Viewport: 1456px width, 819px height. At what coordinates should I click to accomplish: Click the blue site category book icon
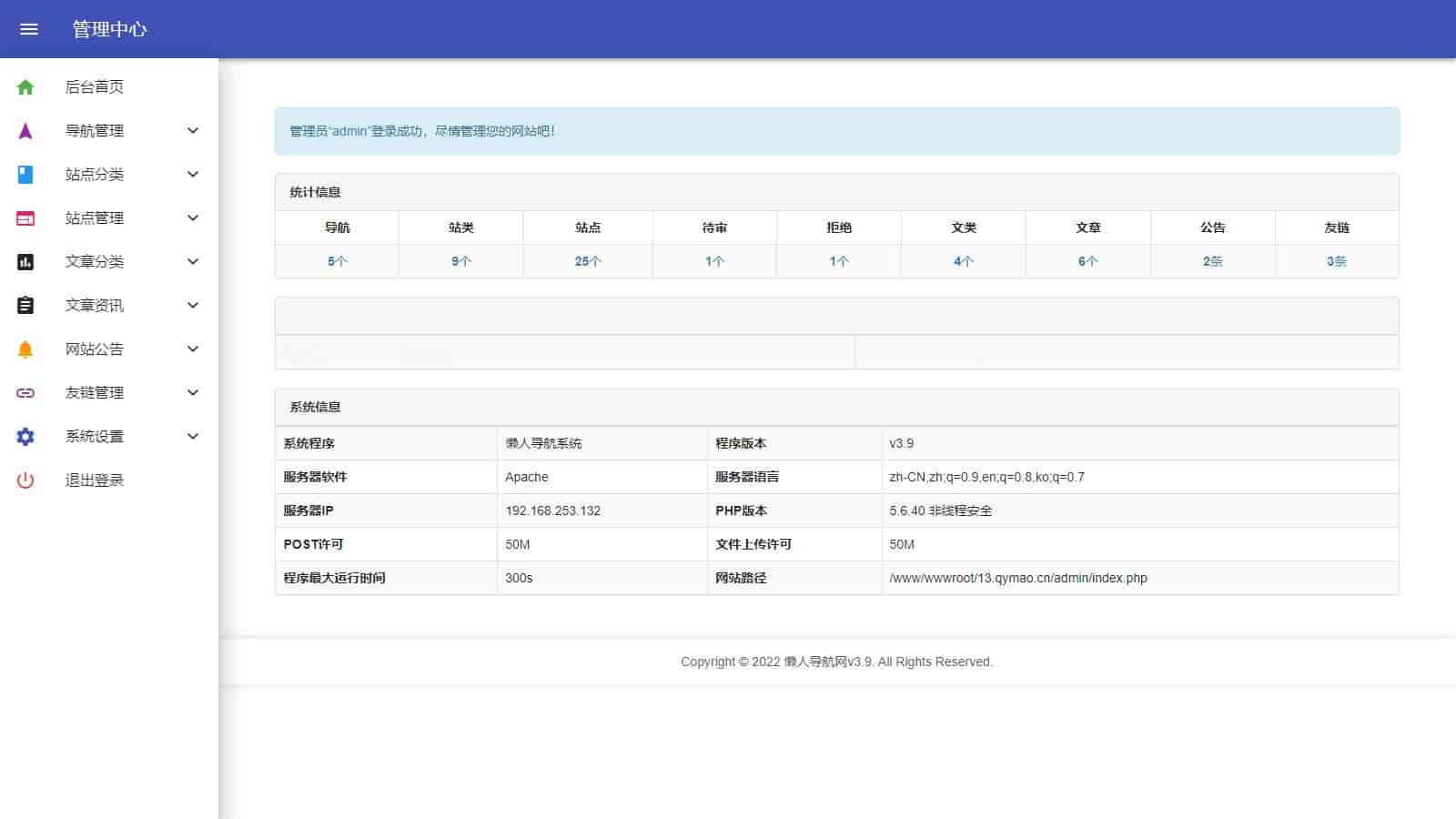[x=25, y=175]
